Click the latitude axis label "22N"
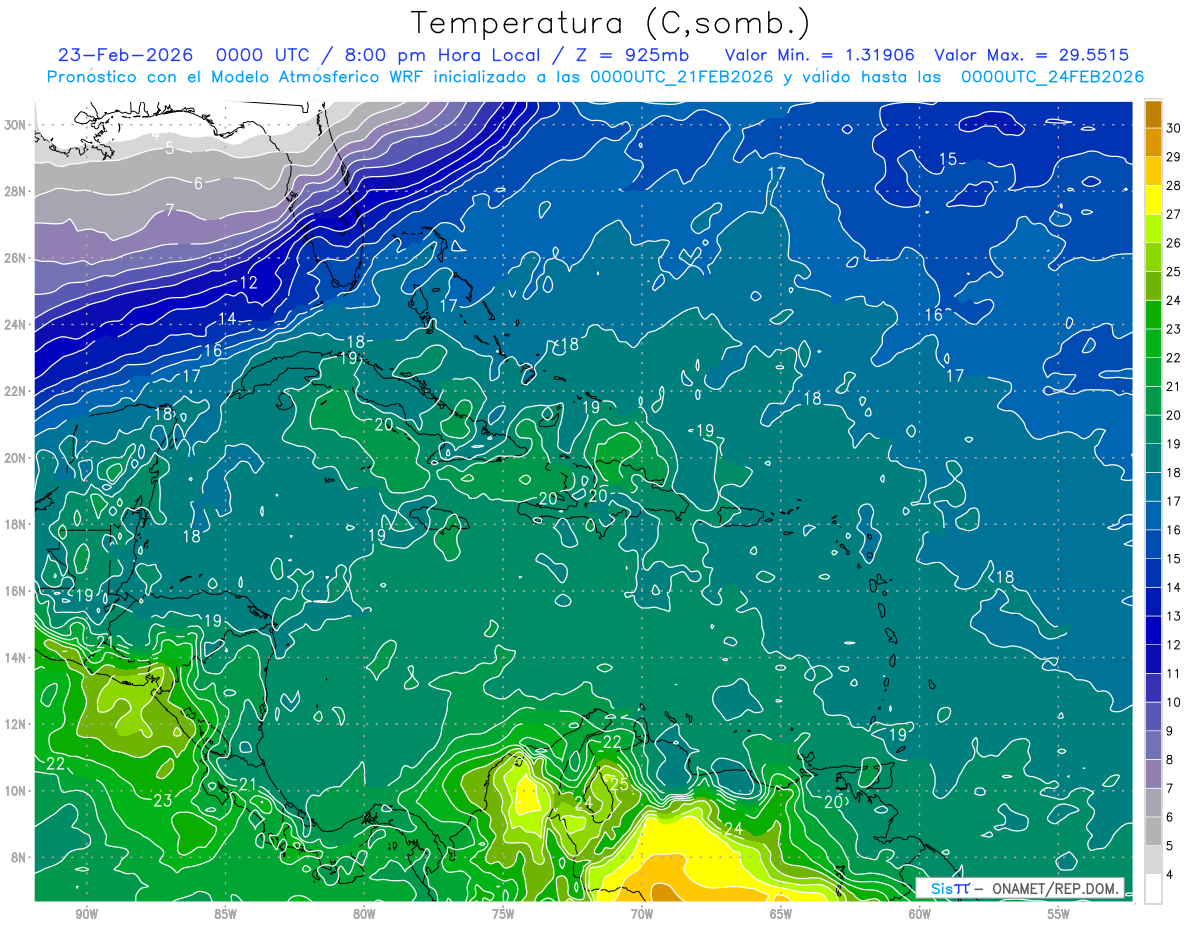This screenshot has height=927, width=1200. click(16, 391)
